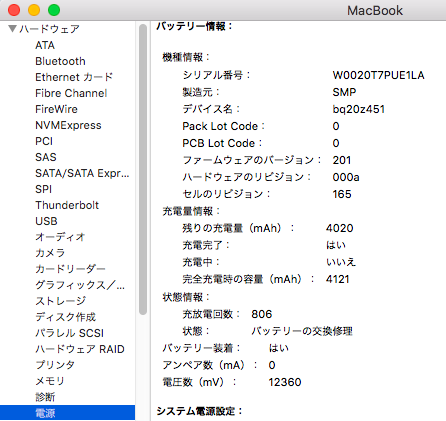This screenshot has height=421, width=446.
Task: Select Bluetooth in the sidebar
Action: click(60, 61)
